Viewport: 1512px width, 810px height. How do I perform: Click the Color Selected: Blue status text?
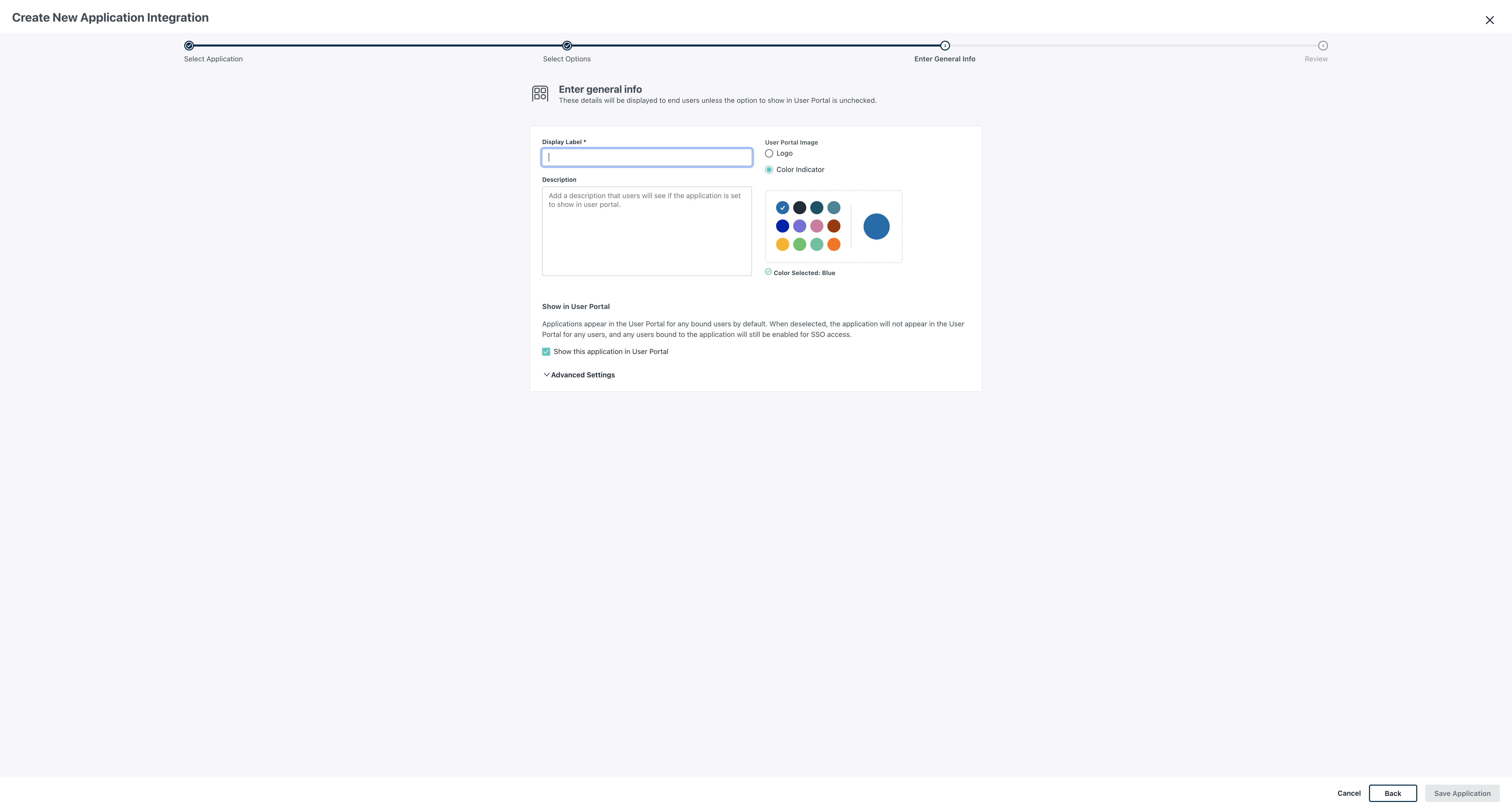pyautogui.click(x=804, y=274)
